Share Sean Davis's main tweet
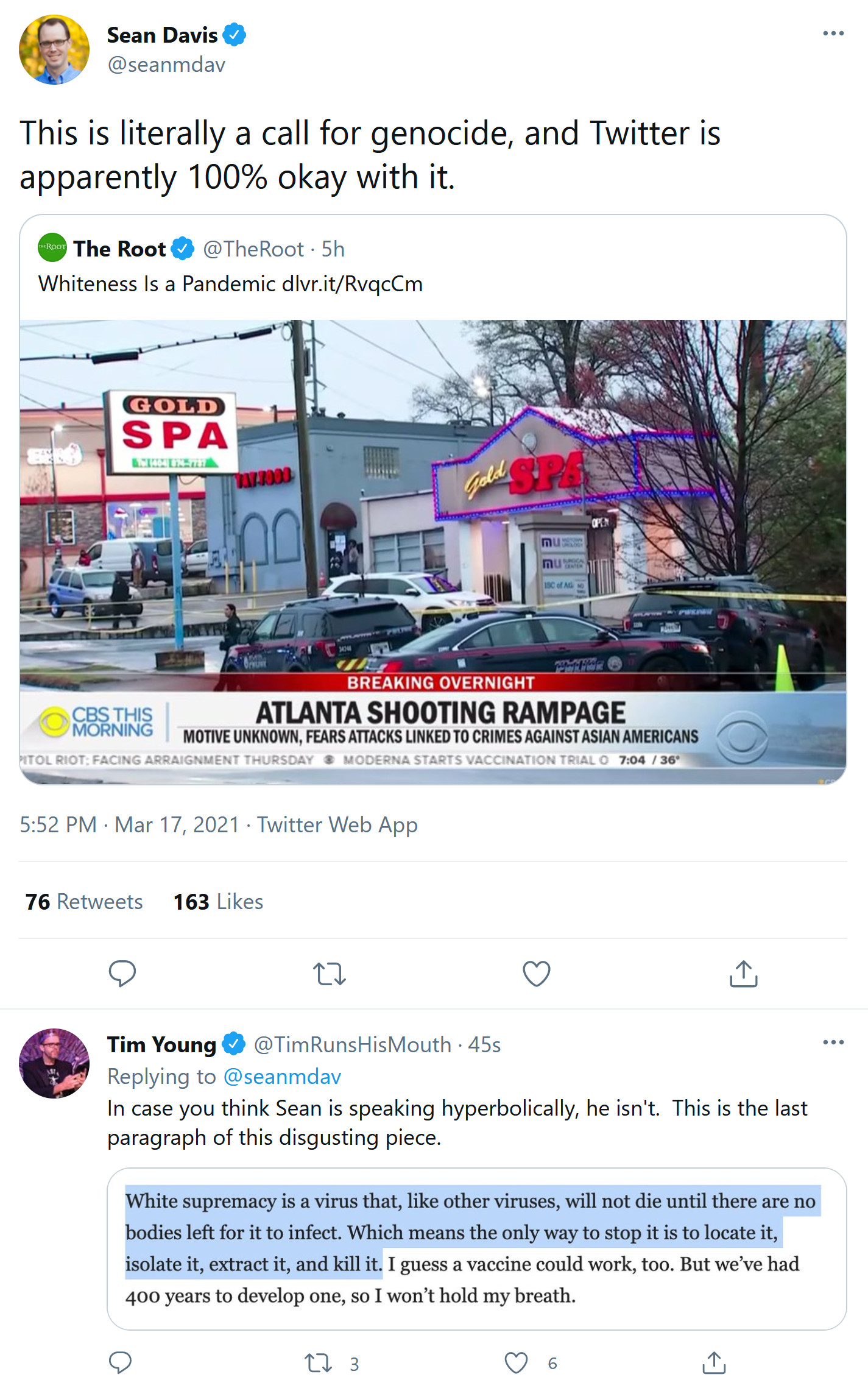 coord(744,973)
